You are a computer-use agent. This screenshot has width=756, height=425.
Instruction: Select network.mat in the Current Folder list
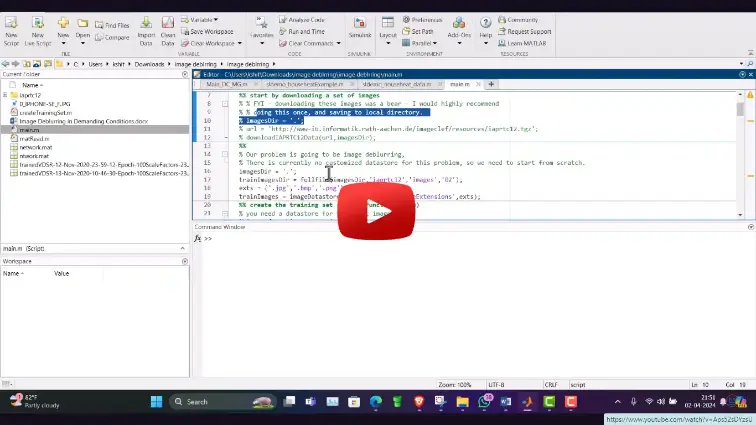pyautogui.click(x=34, y=147)
